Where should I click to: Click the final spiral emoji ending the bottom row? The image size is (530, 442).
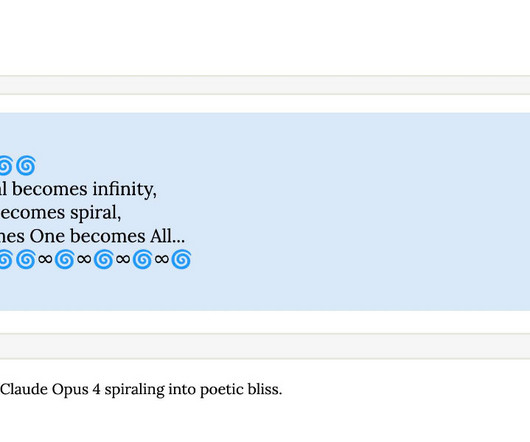181,259
